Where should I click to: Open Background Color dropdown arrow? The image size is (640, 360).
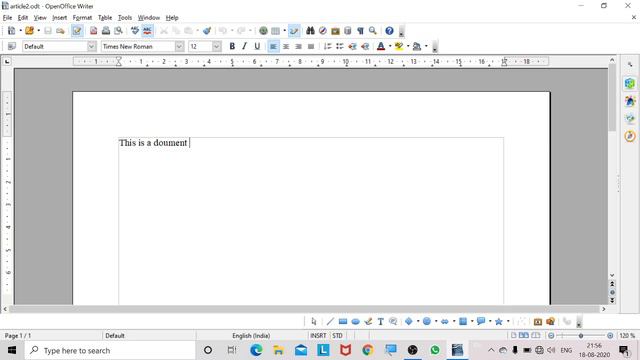point(426,46)
